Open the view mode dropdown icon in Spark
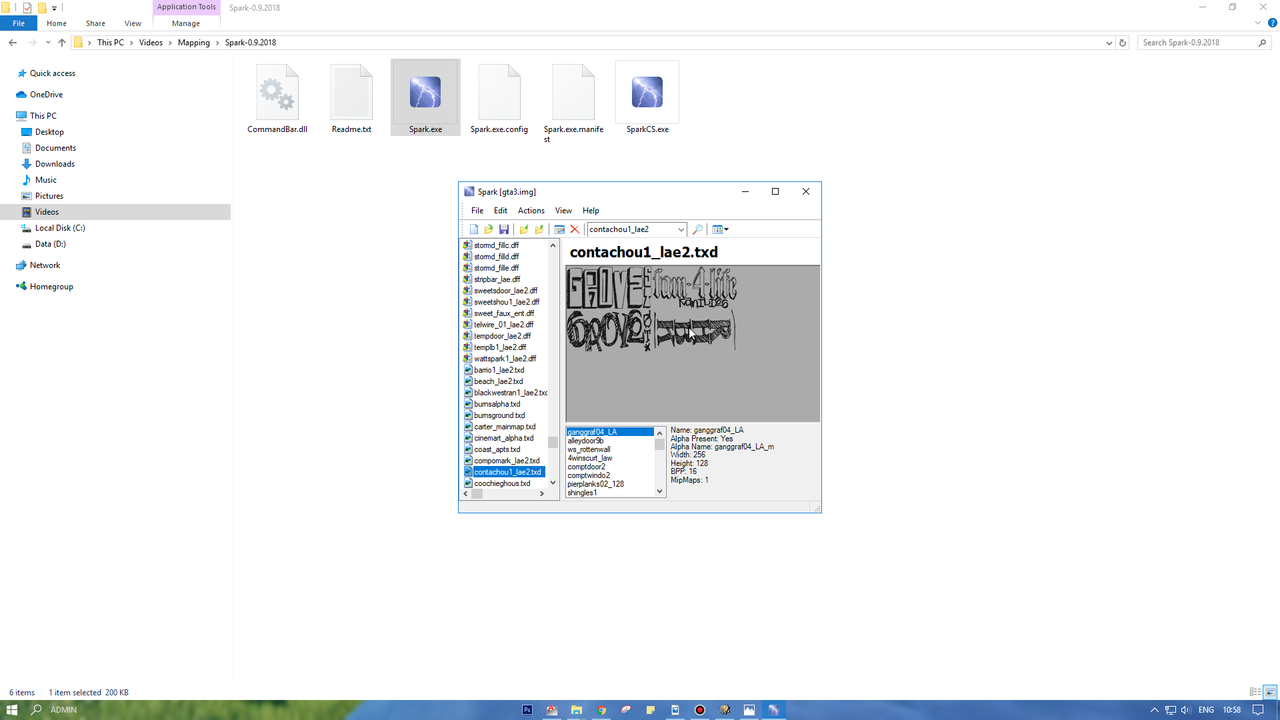The width and height of the screenshot is (1280, 720). 720,229
